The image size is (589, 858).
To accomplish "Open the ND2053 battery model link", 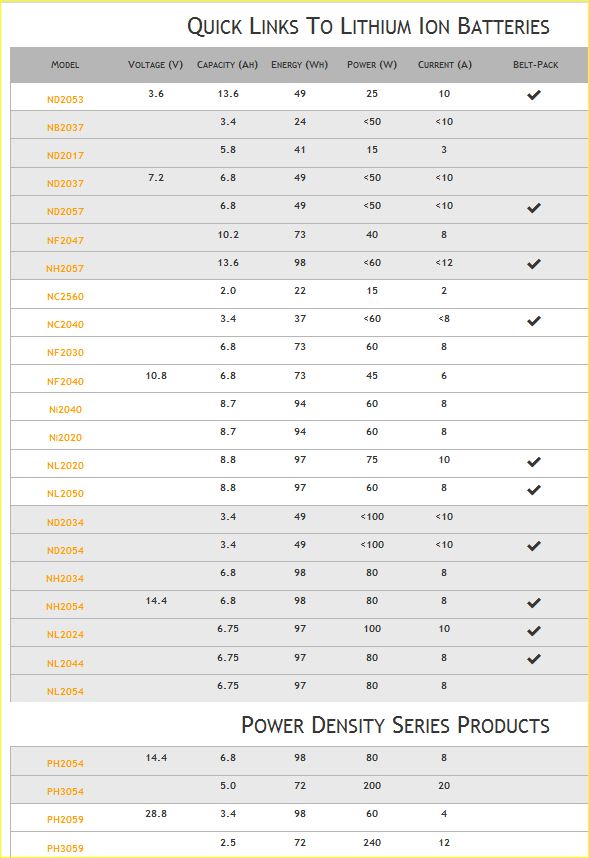I will pos(65,100).
